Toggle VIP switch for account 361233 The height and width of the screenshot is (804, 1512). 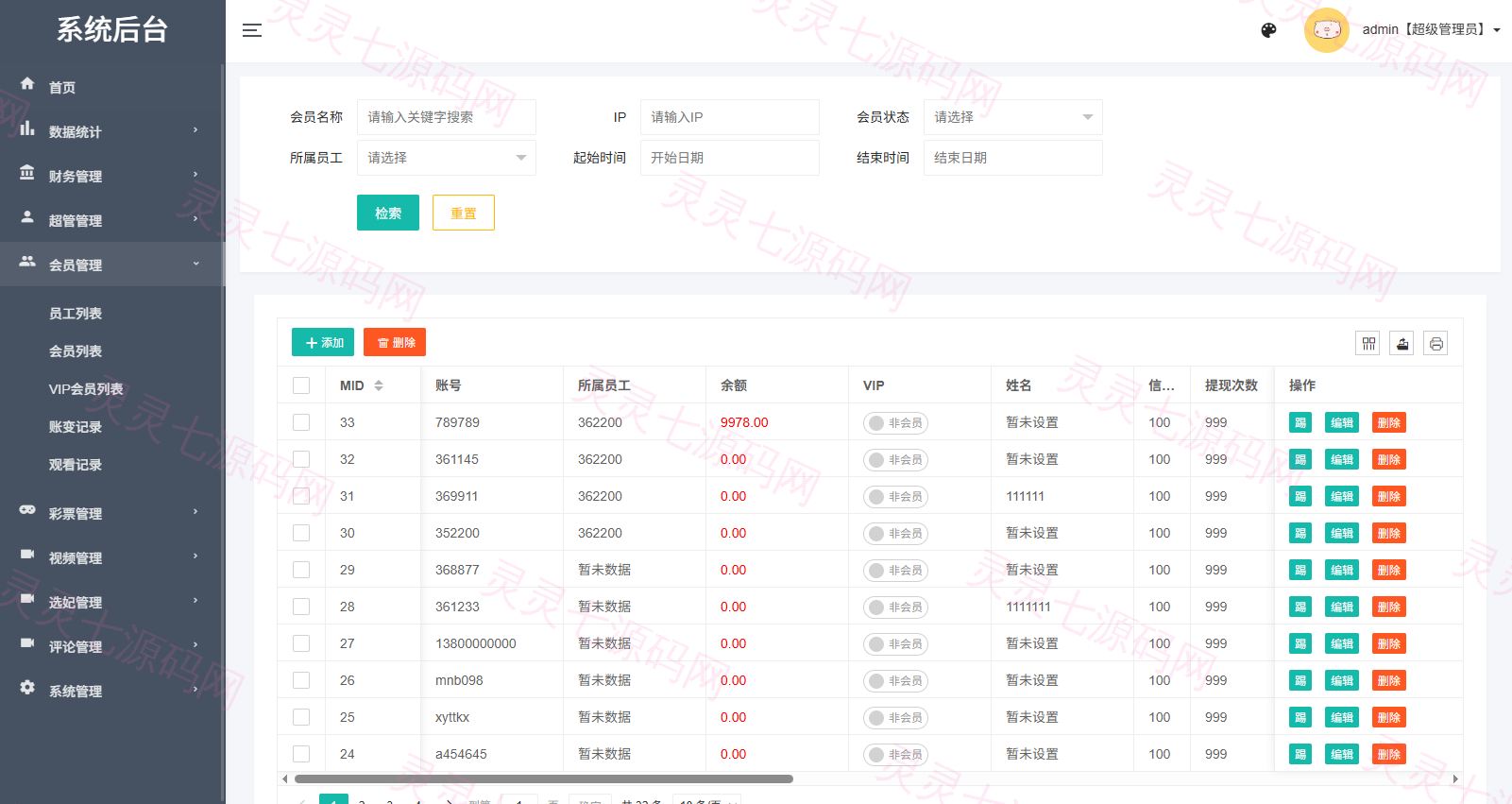(895, 607)
